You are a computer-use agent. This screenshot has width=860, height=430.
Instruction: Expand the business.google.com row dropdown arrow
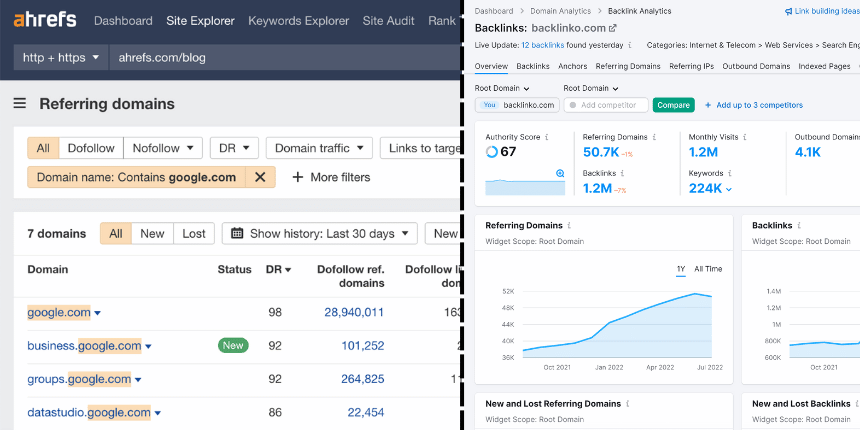148,347
